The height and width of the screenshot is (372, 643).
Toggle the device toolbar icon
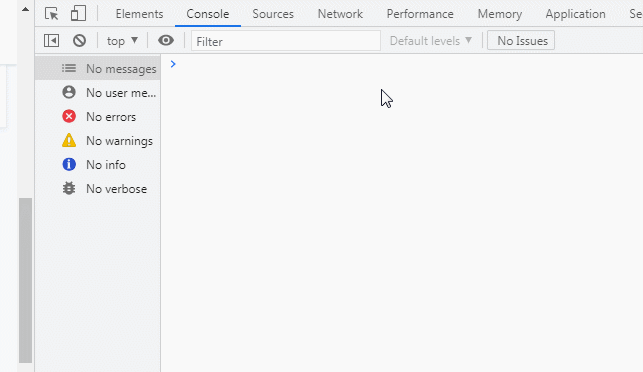pyautogui.click(x=78, y=14)
